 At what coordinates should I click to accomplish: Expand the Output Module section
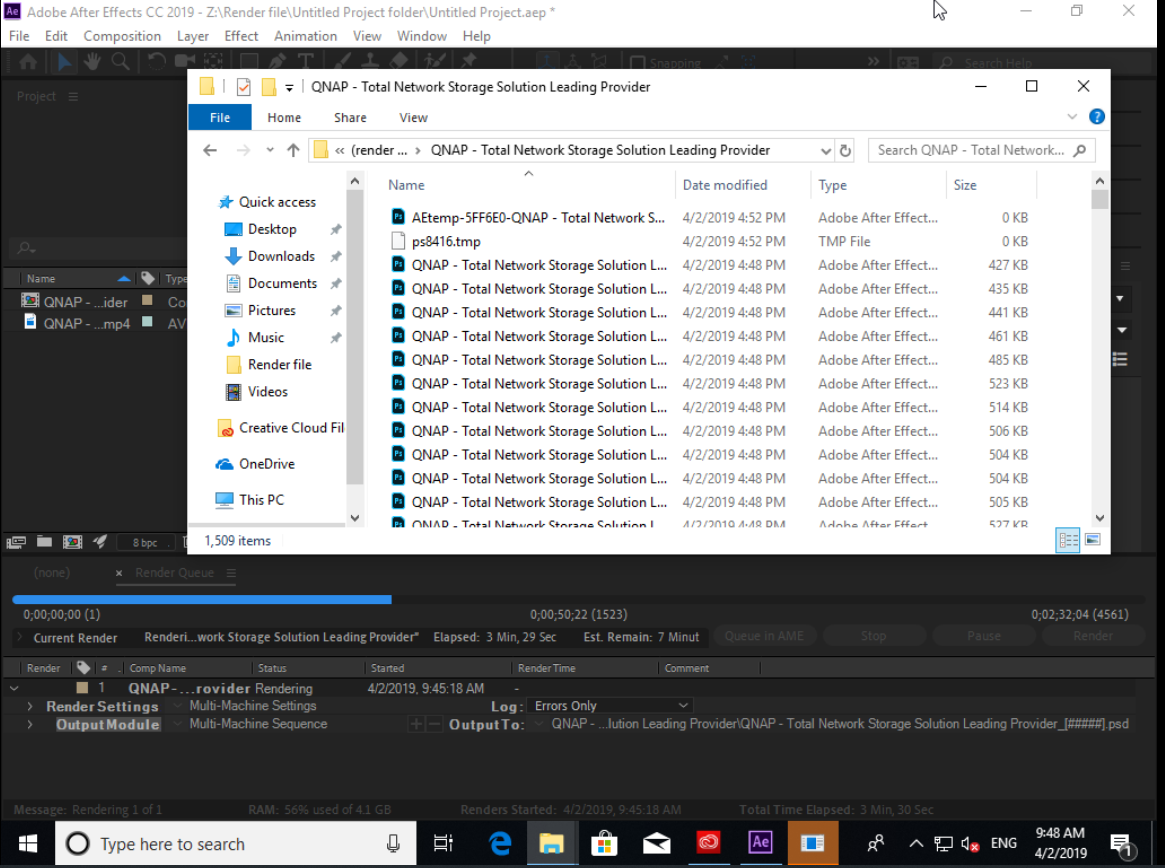[x=30, y=724]
